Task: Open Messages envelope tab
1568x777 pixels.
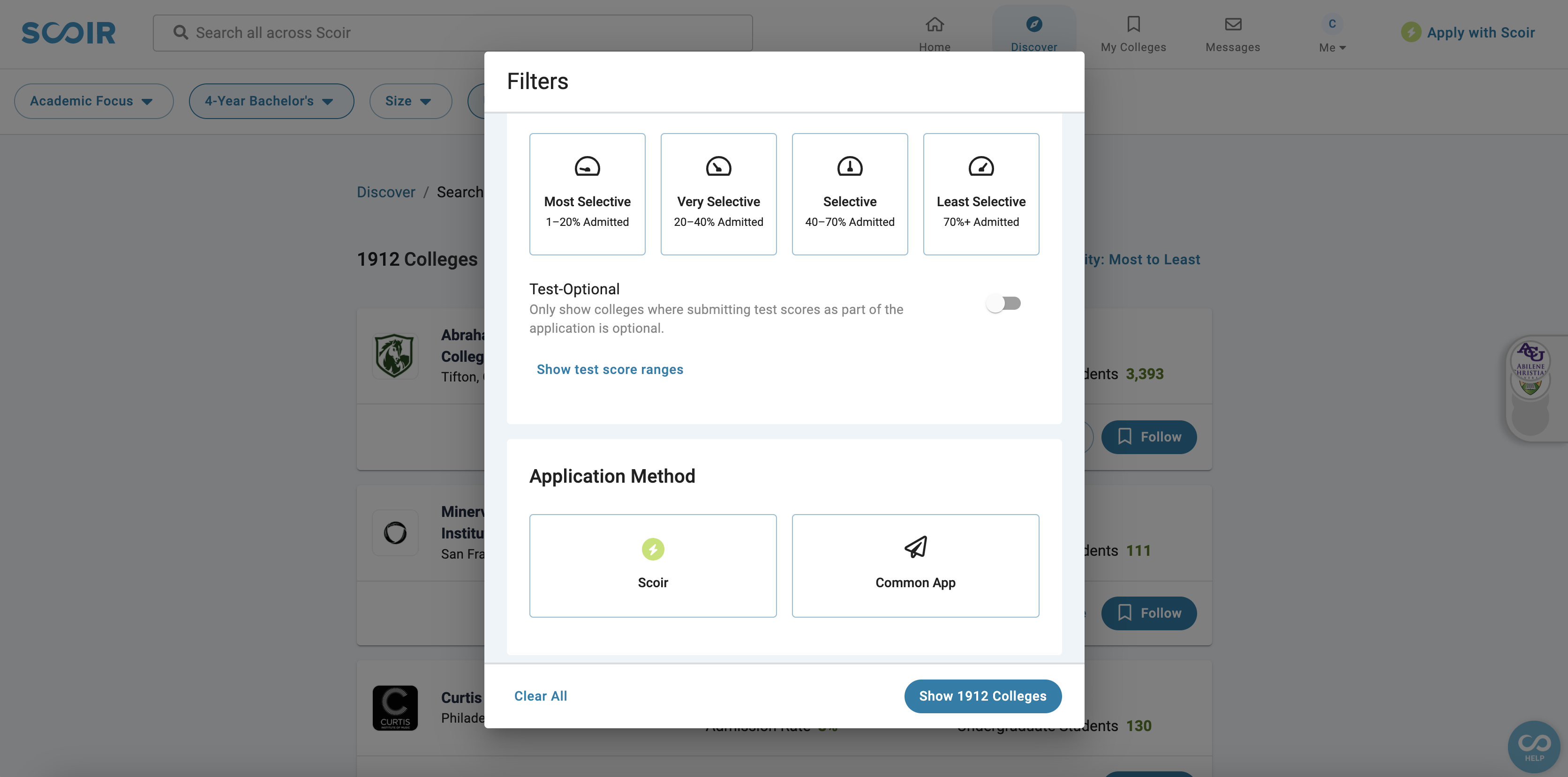Action: click(1233, 34)
